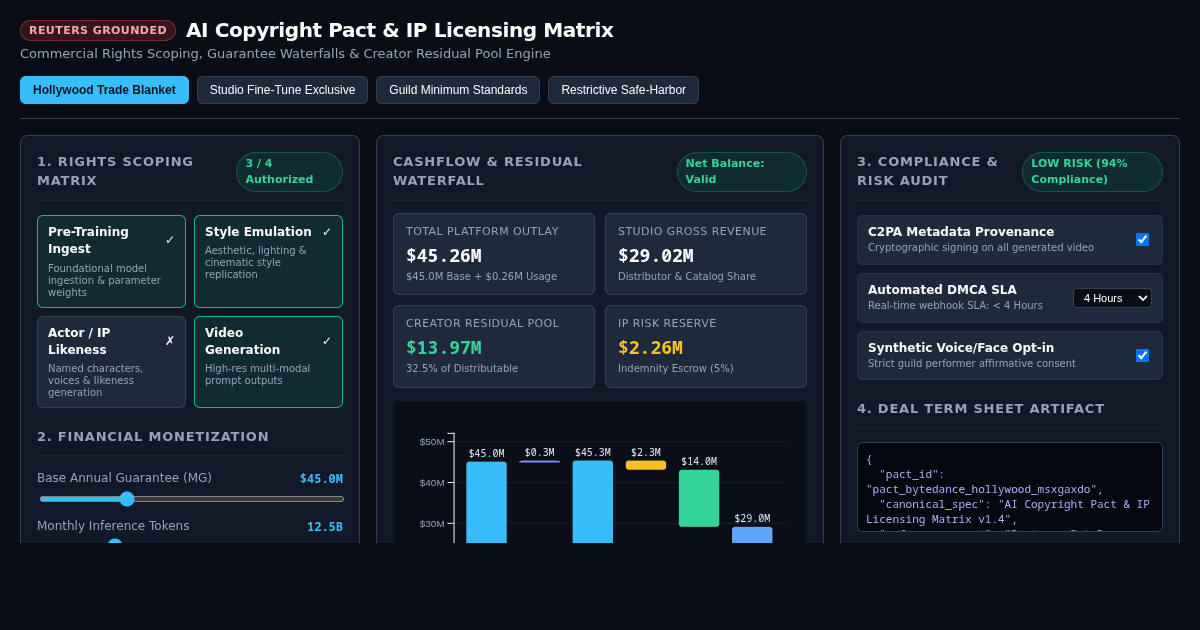
Task: Click the 12.5B Monthly Inference Tokens value
Action: (x=325, y=527)
